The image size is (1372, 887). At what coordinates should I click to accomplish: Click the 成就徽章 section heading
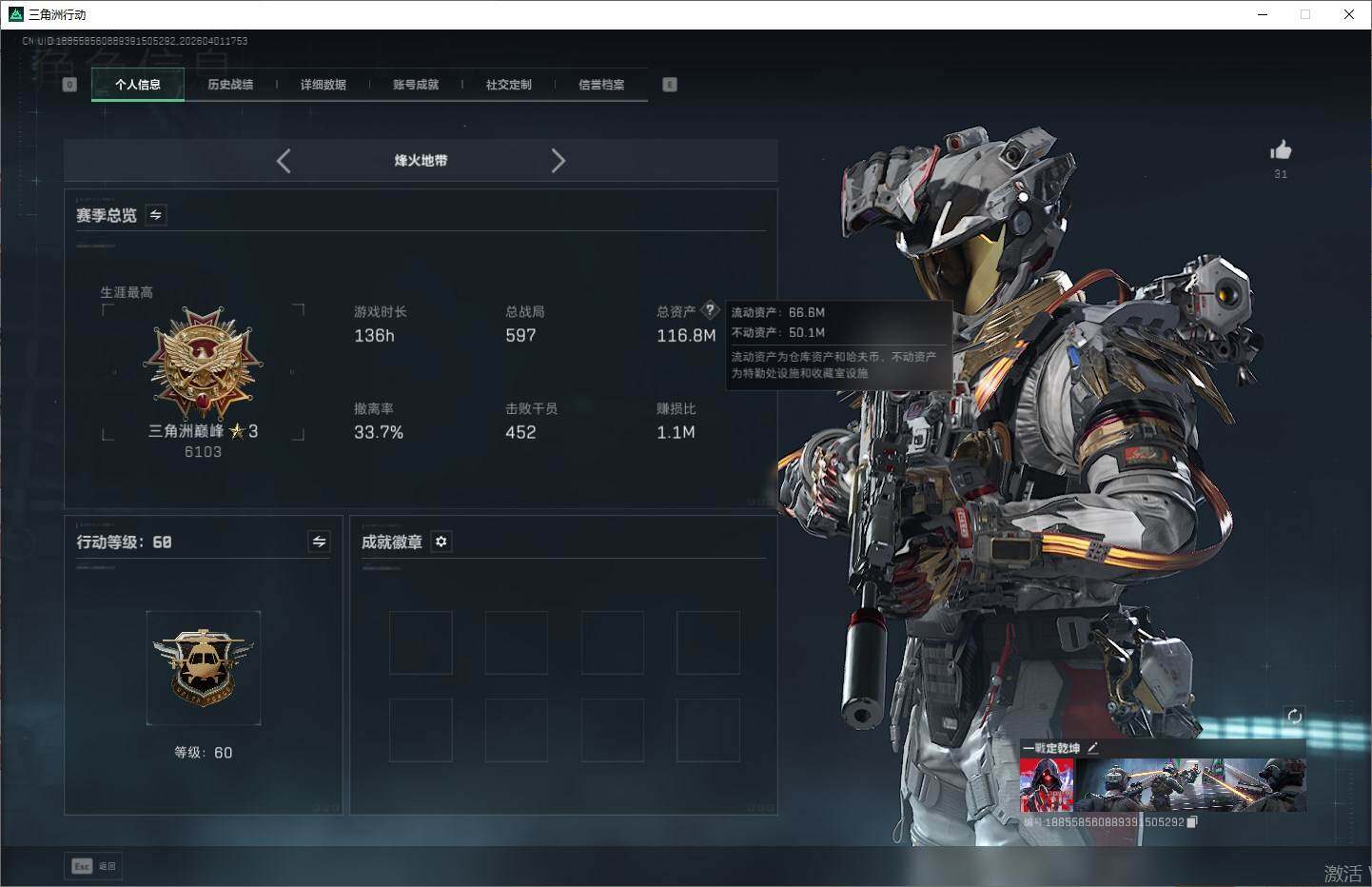tap(392, 542)
